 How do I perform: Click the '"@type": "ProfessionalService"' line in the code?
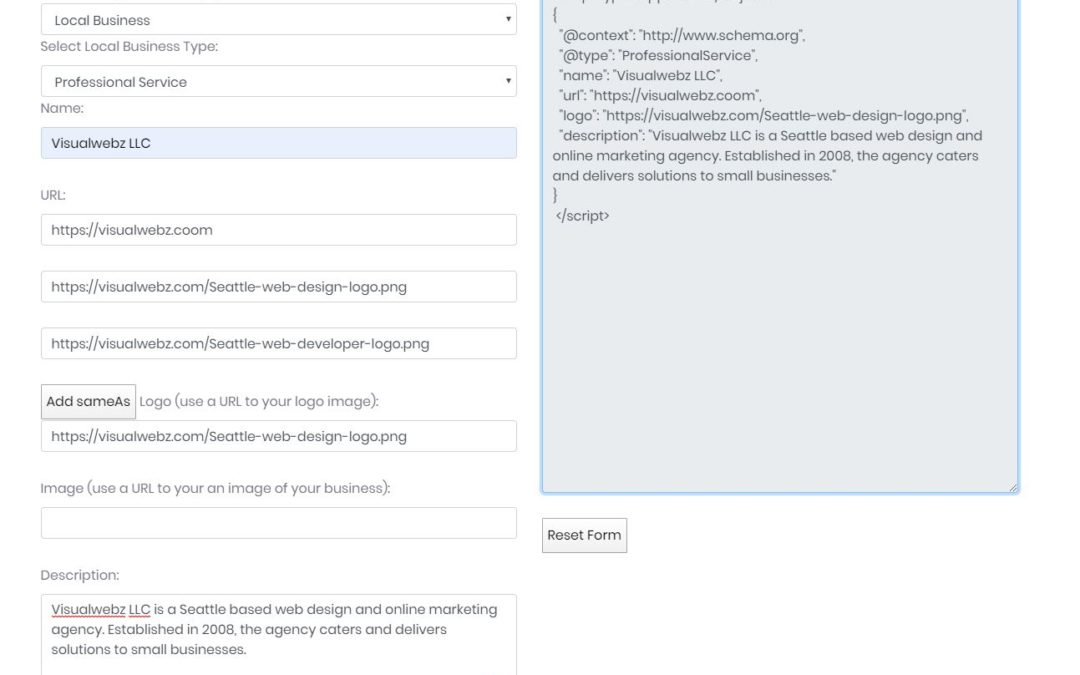[x=658, y=55]
